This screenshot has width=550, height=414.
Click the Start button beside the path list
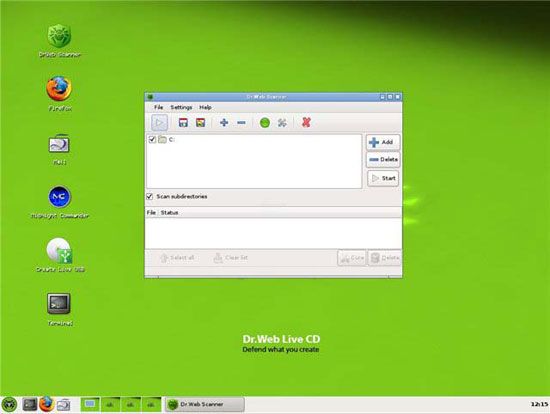click(383, 178)
